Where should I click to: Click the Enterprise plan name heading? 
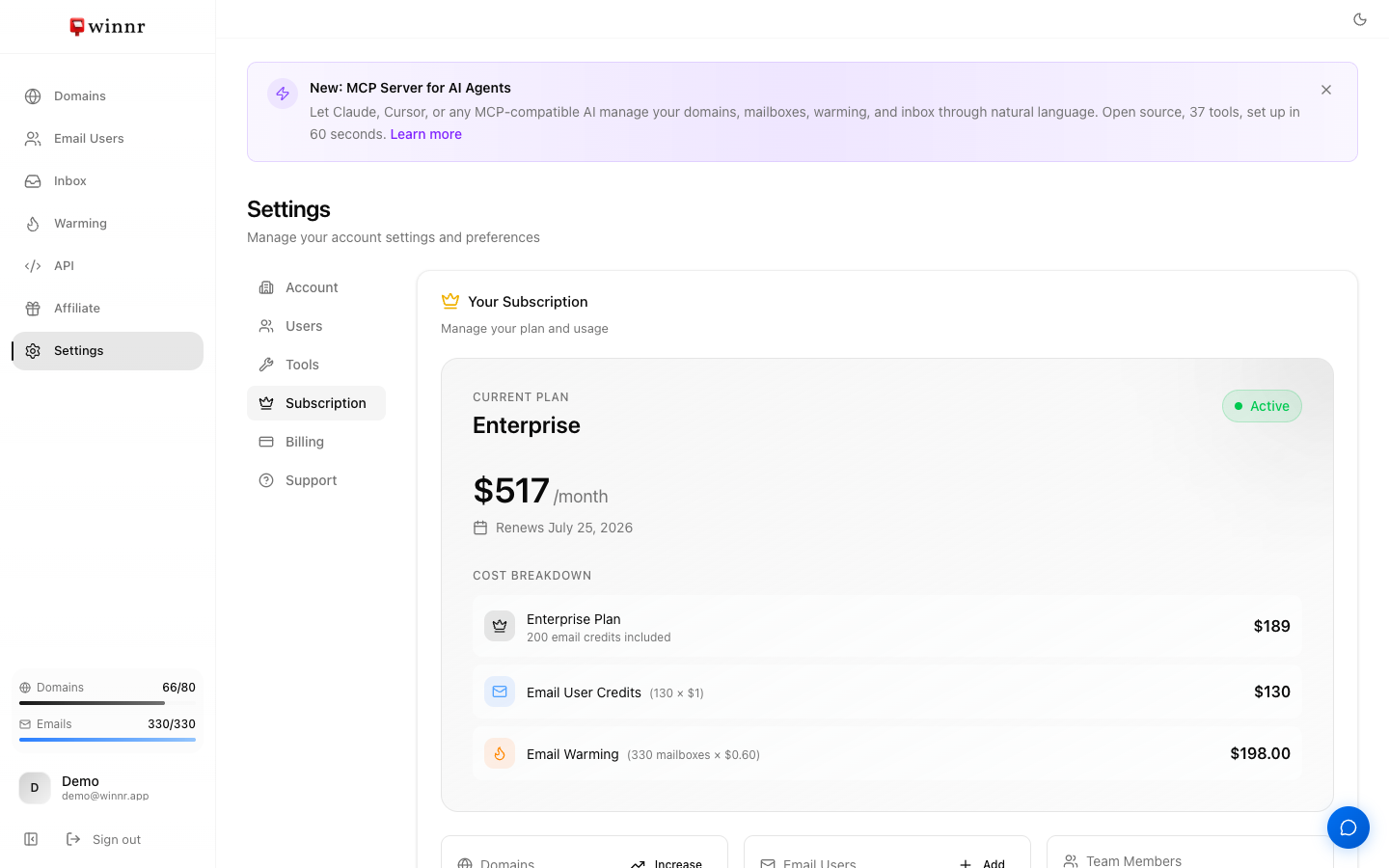pyautogui.click(x=527, y=425)
